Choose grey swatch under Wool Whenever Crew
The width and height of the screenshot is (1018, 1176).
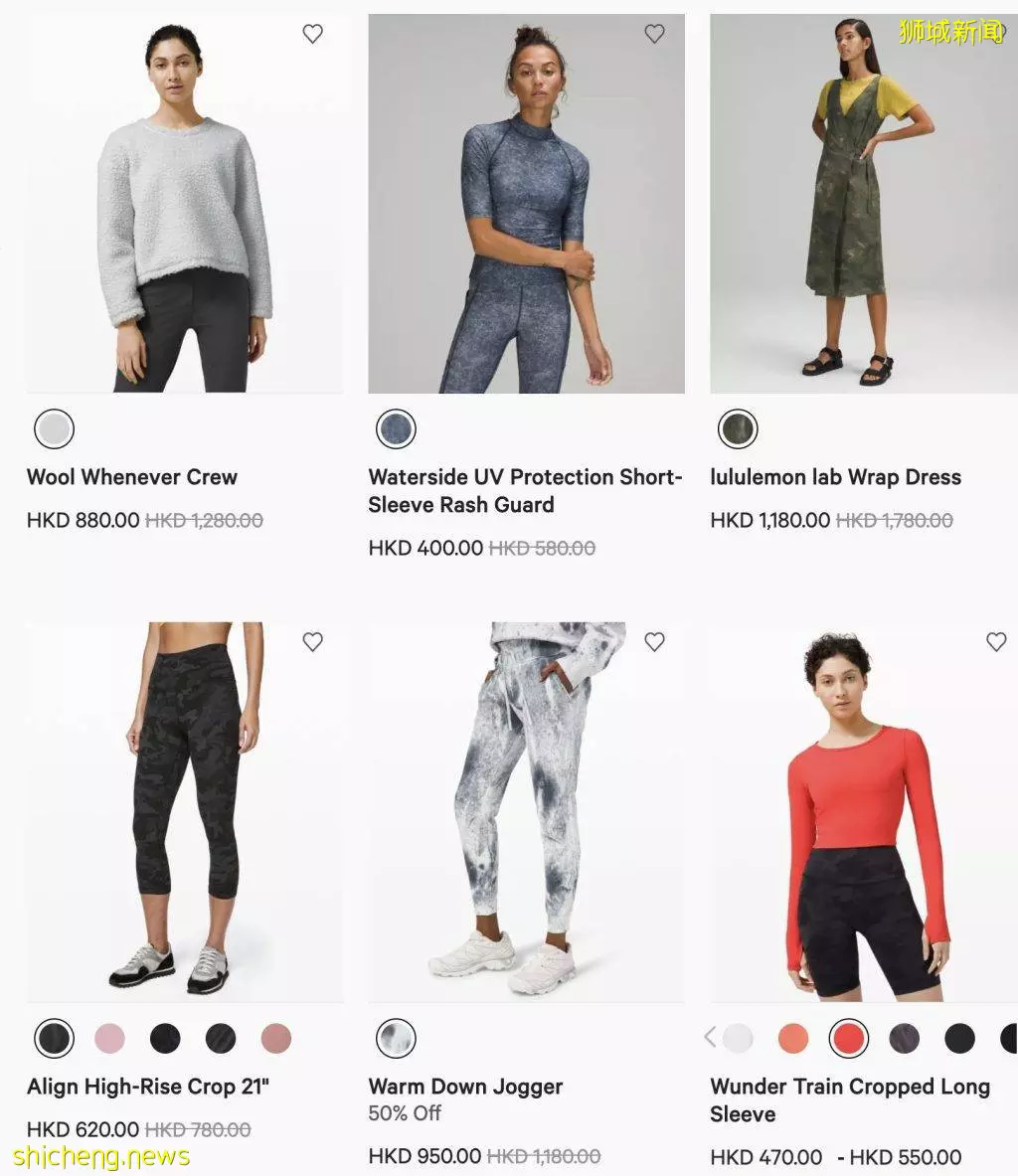click(x=54, y=429)
